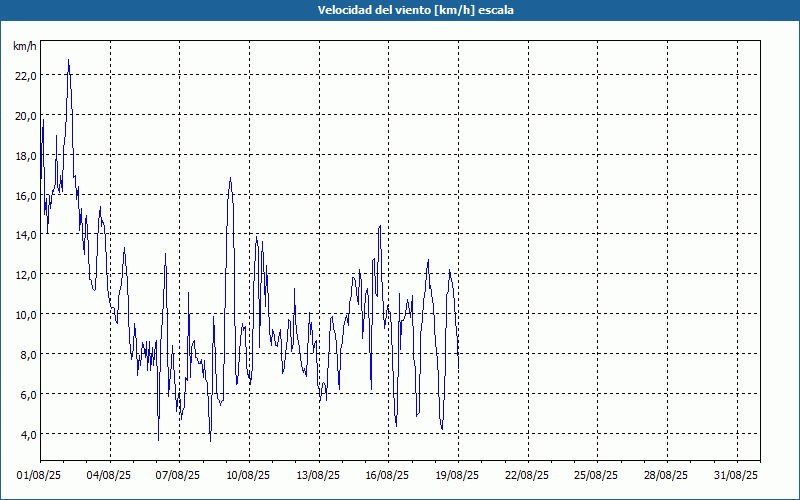
Task: Click the 31/08/25 date label
Action: coord(736,475)
